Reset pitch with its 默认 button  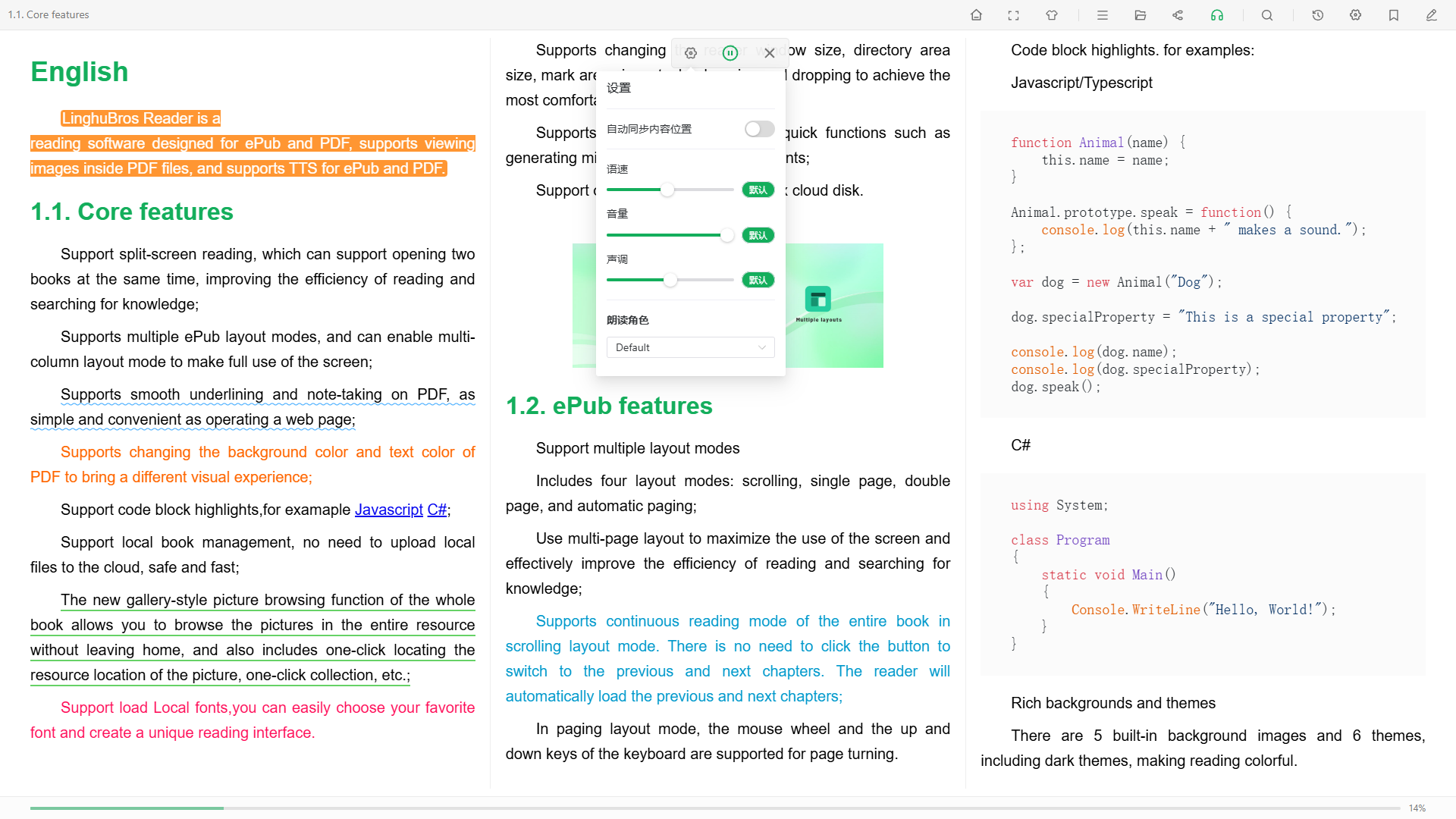[758, 281]
